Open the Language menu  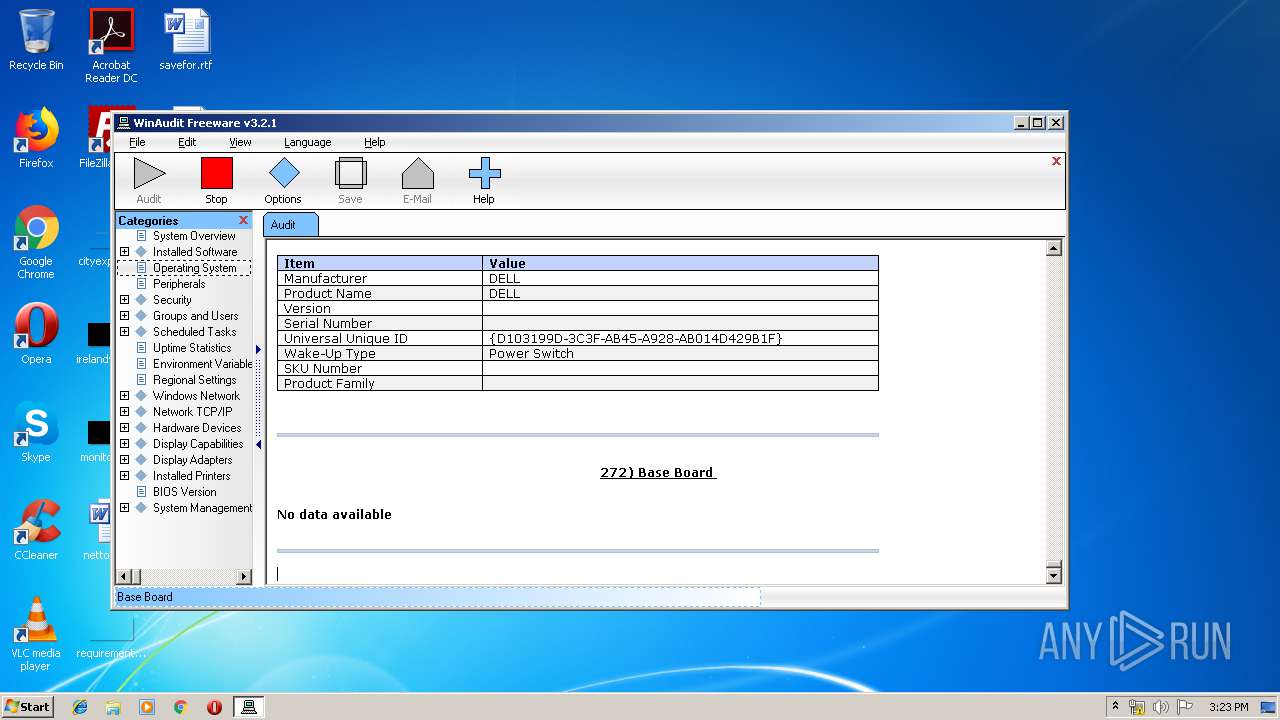(307, 142)
